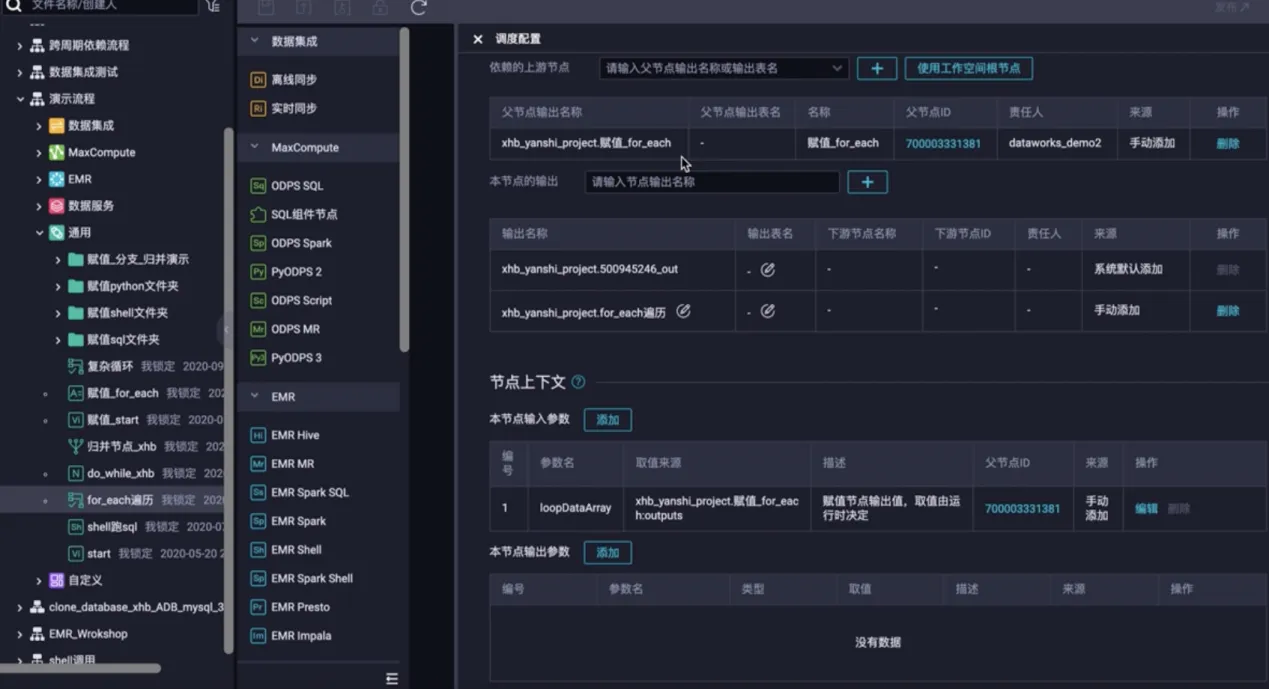Choose the ODPS MR node icon
Image resolution: width=1269 pixels, height=689 pixels.
click(258, 329)
